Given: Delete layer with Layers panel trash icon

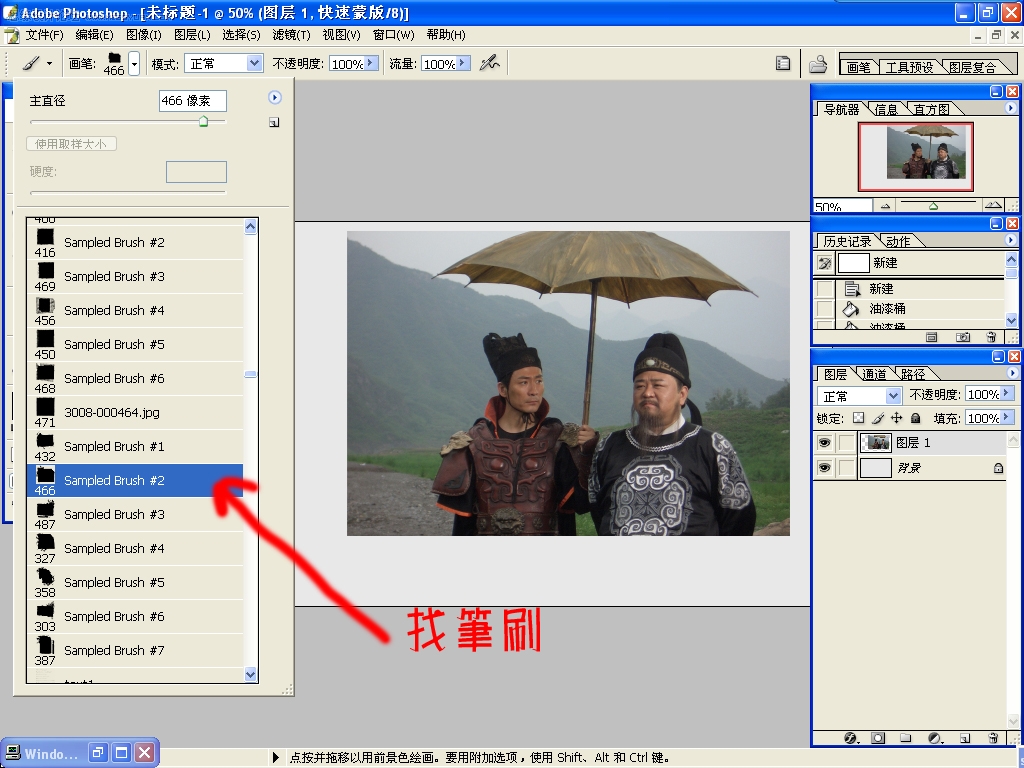Looking at the screenshot, I should click(x=993, y=738).
